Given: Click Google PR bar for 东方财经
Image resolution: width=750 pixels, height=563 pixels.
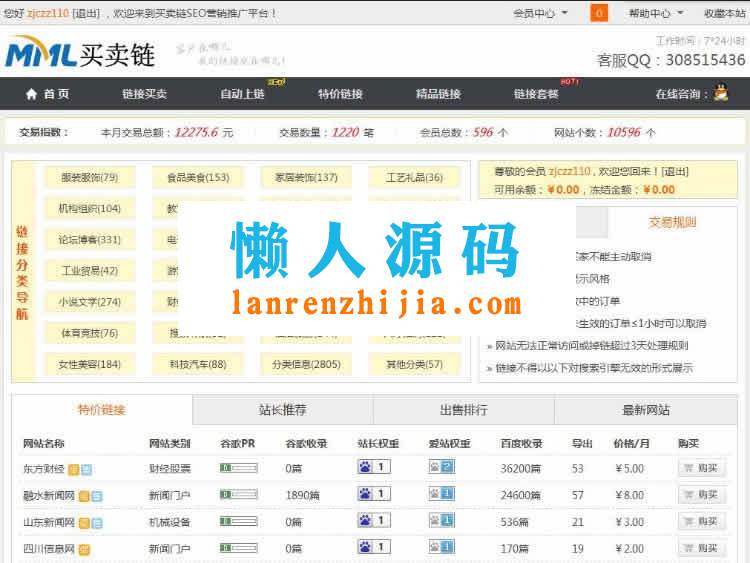Looking at the screenshot, I should point(238,468).
